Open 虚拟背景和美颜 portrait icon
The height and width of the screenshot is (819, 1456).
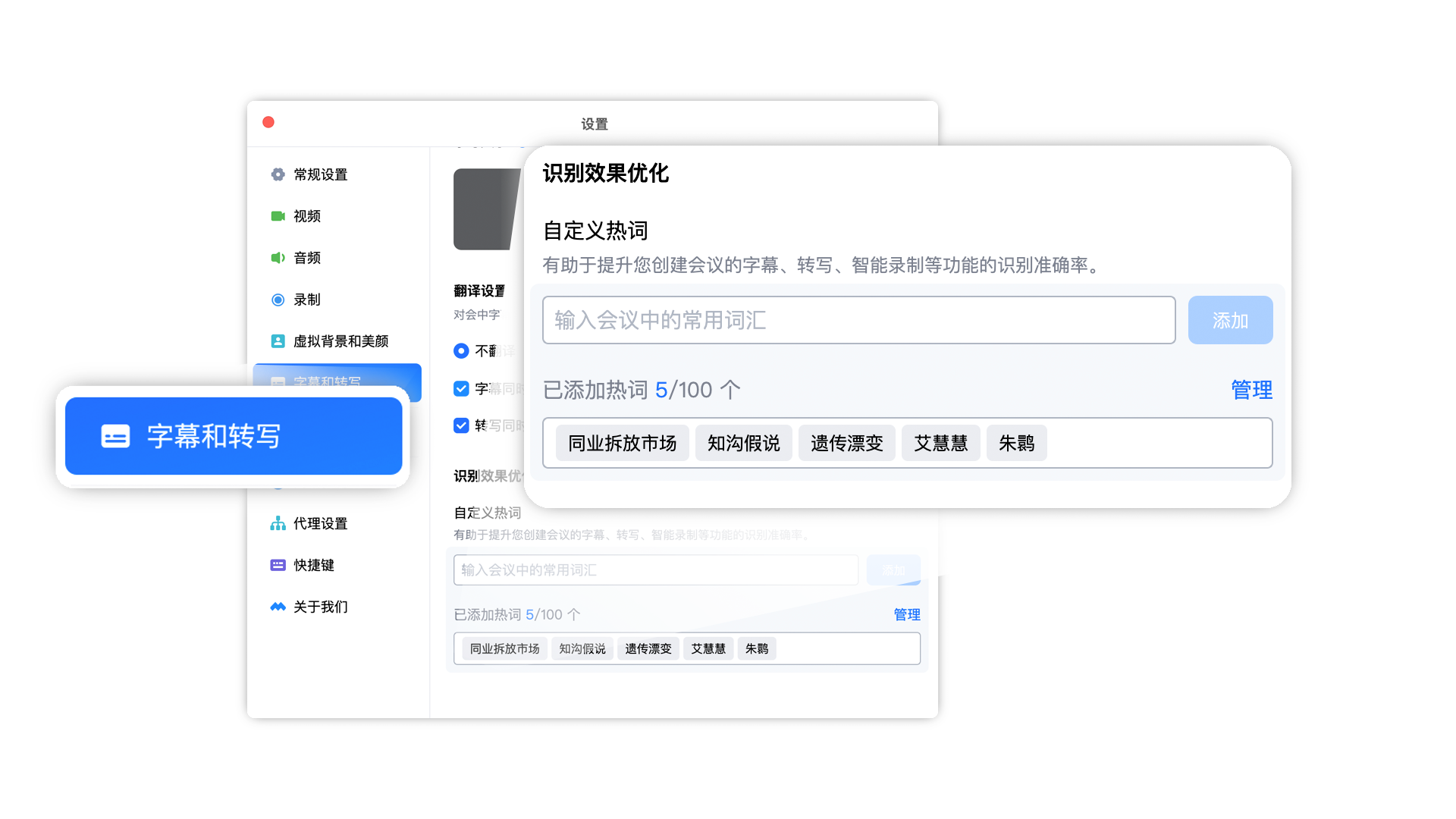coord(278,341)
